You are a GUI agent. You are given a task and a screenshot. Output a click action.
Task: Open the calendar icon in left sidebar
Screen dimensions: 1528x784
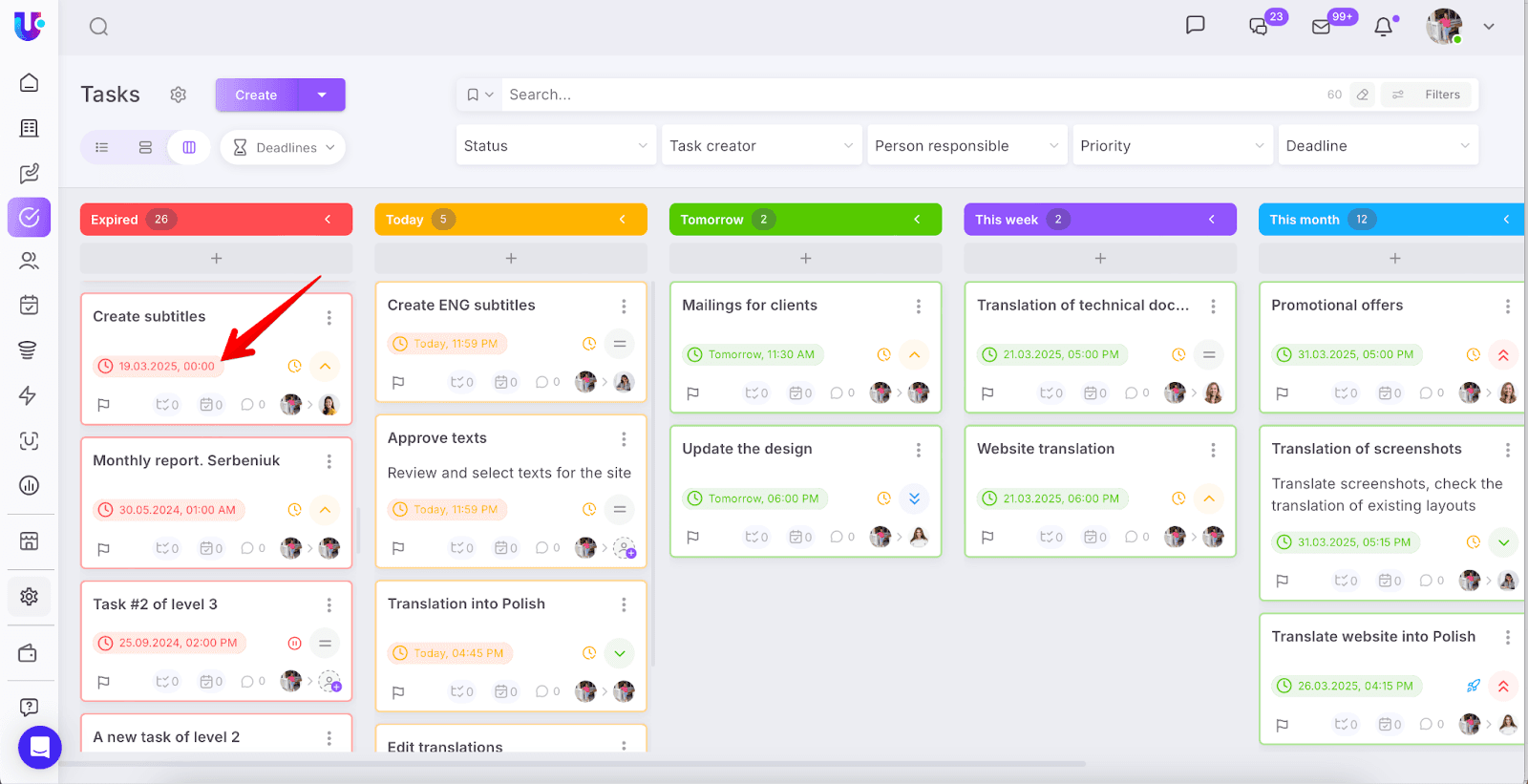(x=30, y=305)
